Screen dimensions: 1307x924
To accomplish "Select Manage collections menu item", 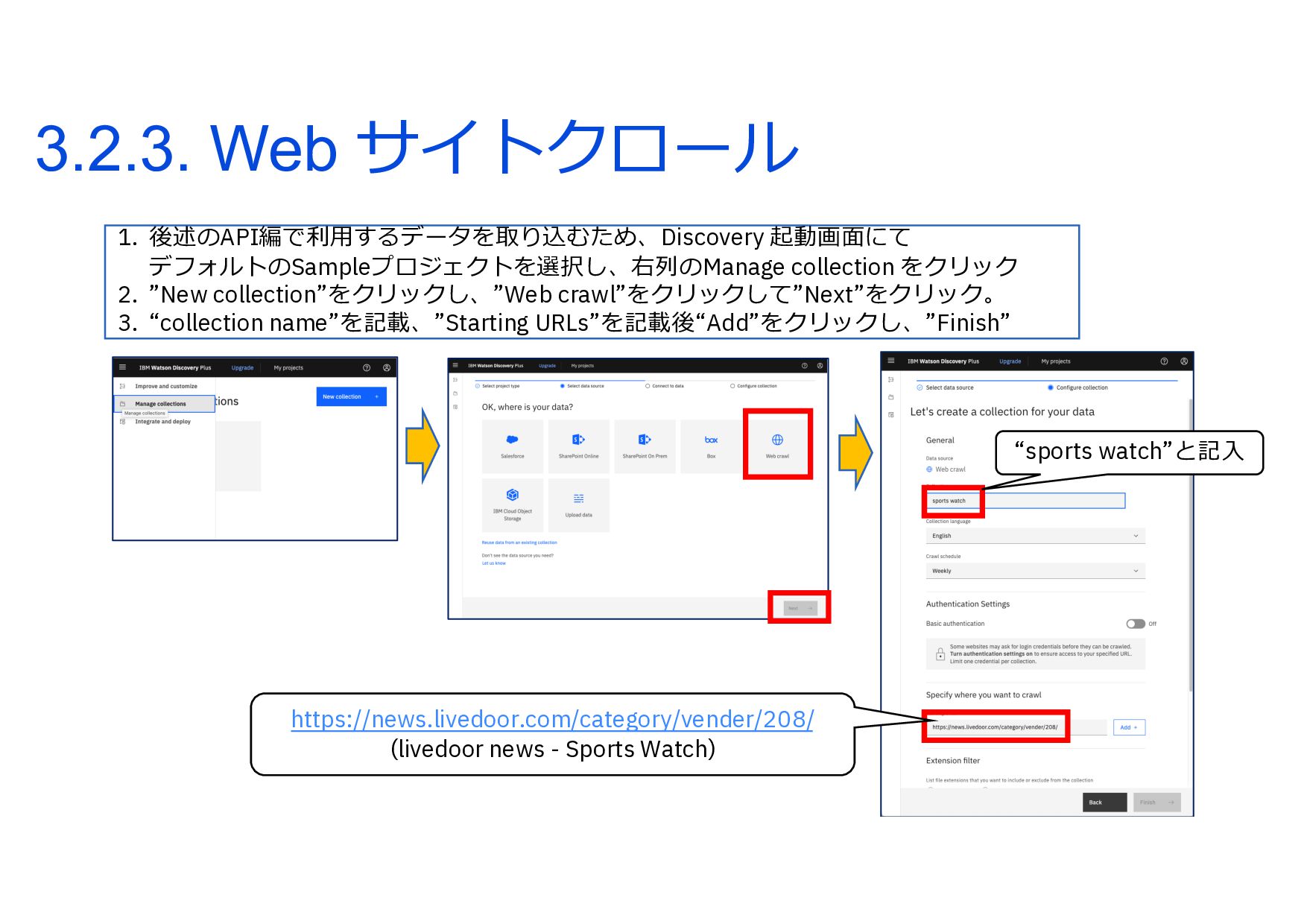I will click(x=165, y=404).
